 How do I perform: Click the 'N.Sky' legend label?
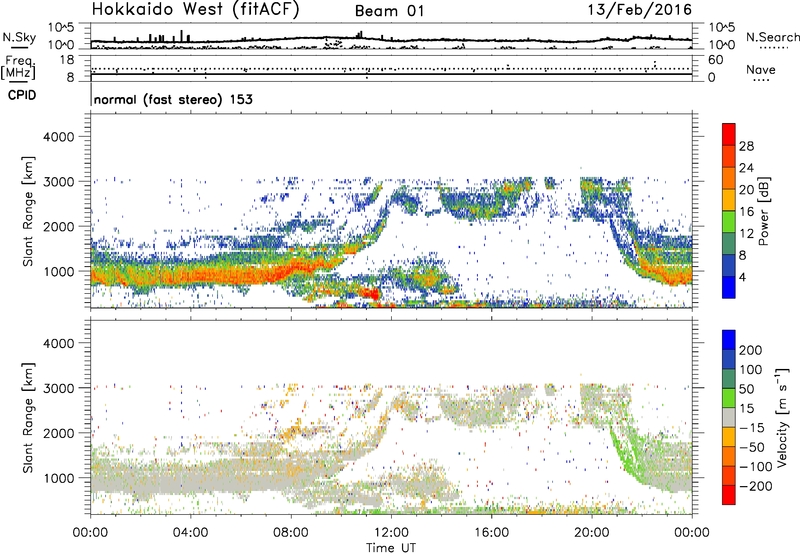pos(19,37)
